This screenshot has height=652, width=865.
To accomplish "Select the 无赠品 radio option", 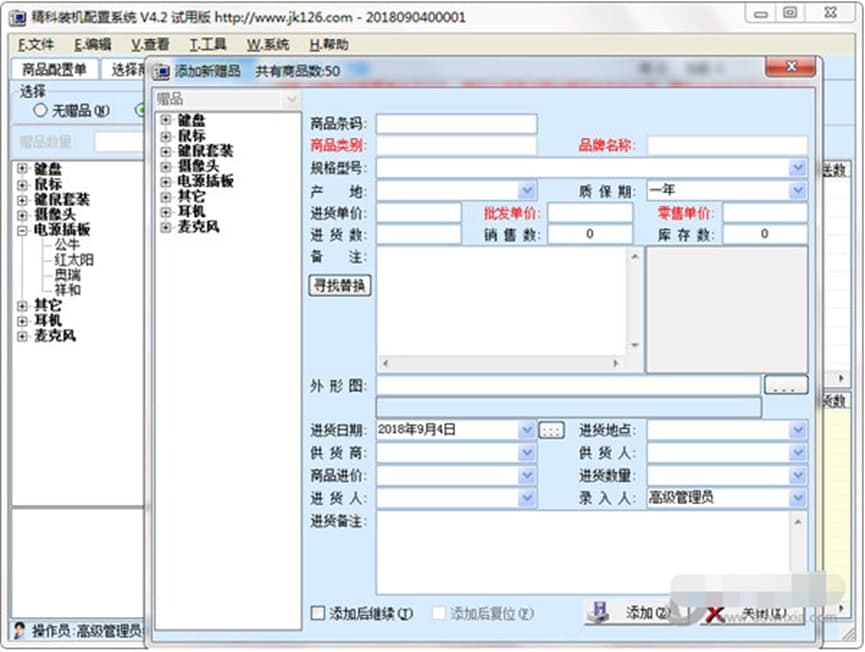I will pyautogui.click(x=40, y=110).
